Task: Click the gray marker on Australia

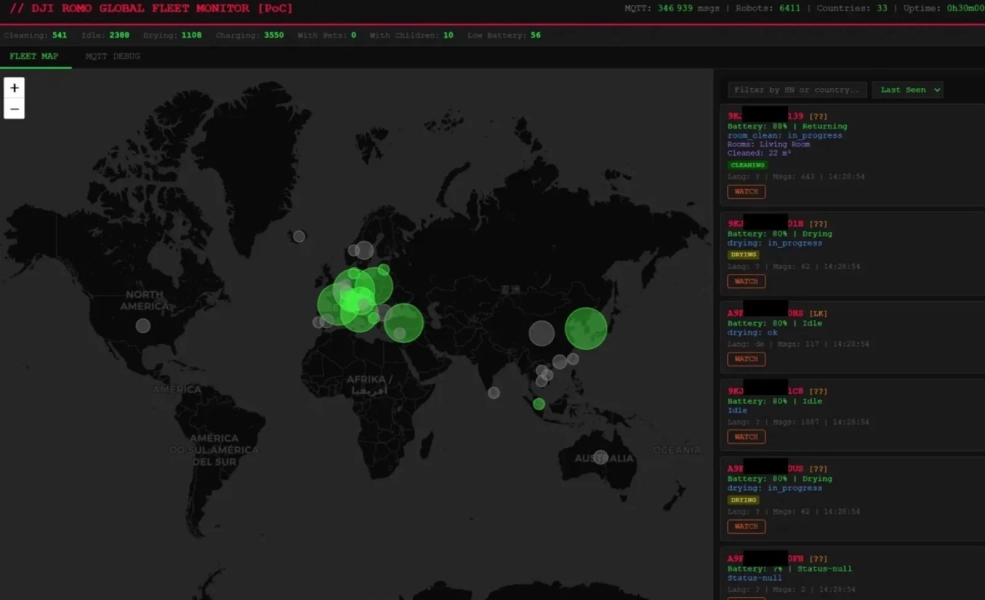Action: pyautogui.click(x=600, y=457)
